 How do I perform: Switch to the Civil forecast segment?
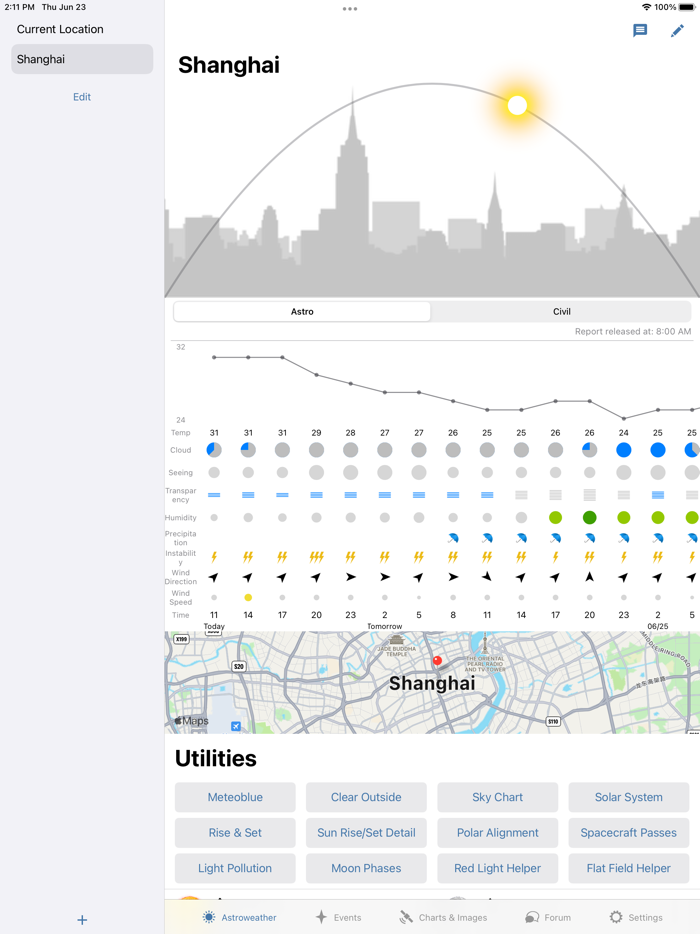pos(561,312)
